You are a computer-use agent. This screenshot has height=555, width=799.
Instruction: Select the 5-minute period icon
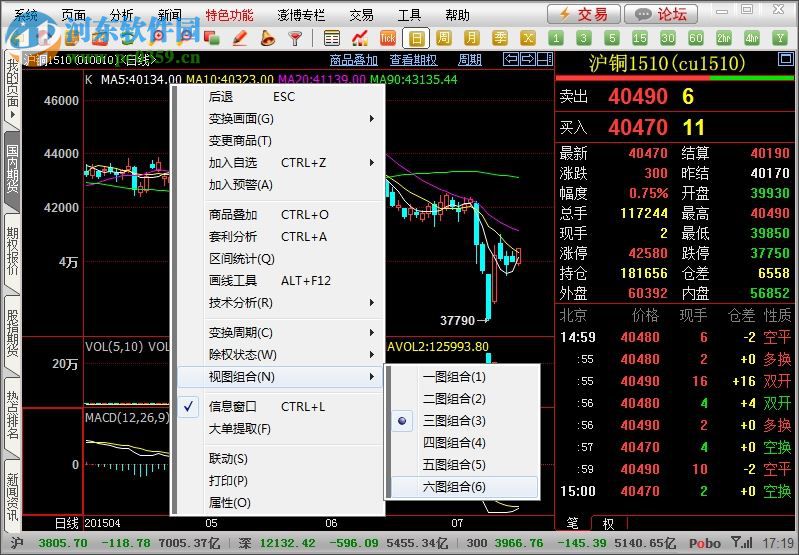pos(612,38)
